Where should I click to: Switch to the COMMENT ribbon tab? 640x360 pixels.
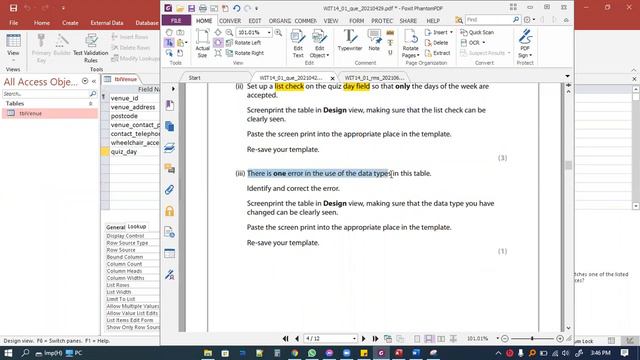pos(305,20)
